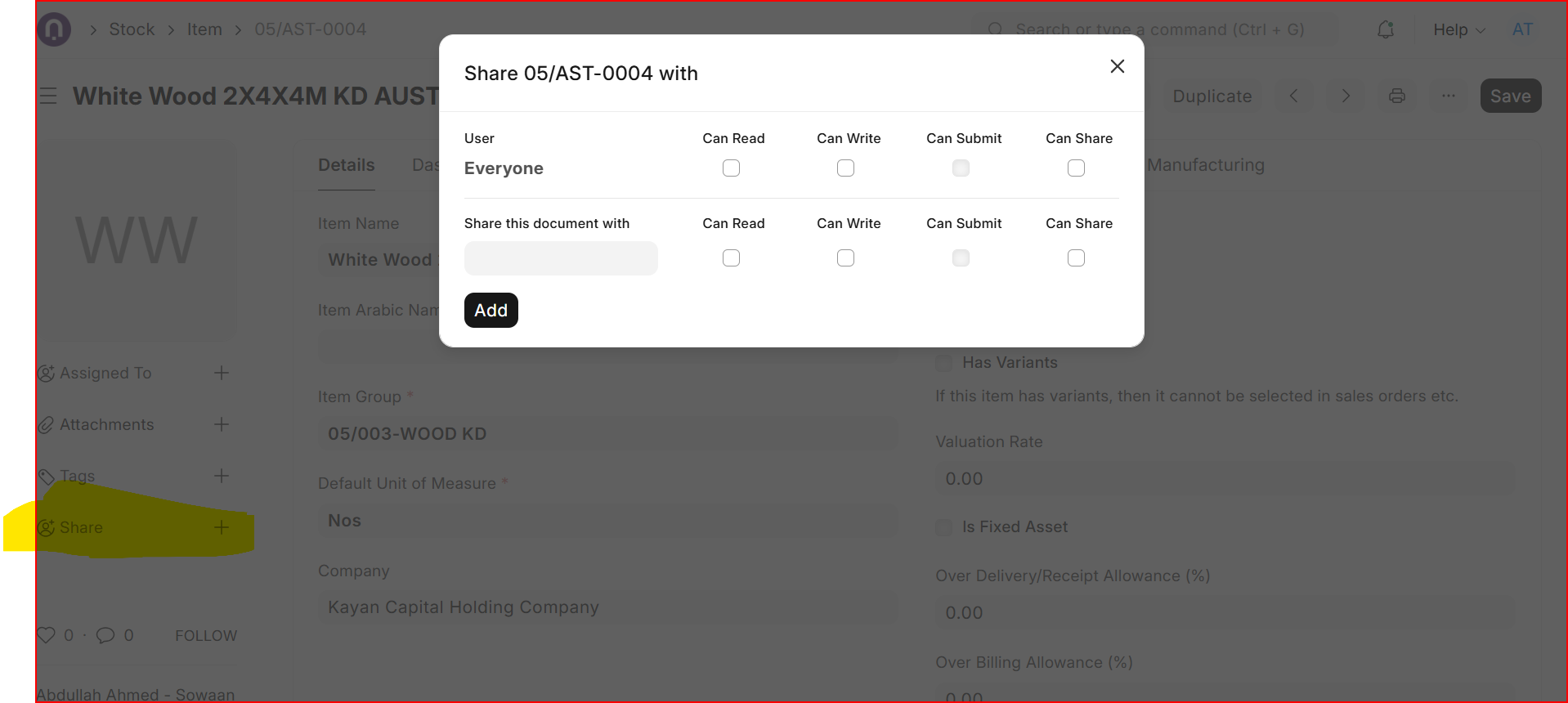Check Can Share for new user row
The image size is (1568, 703).
(1076, 258)
